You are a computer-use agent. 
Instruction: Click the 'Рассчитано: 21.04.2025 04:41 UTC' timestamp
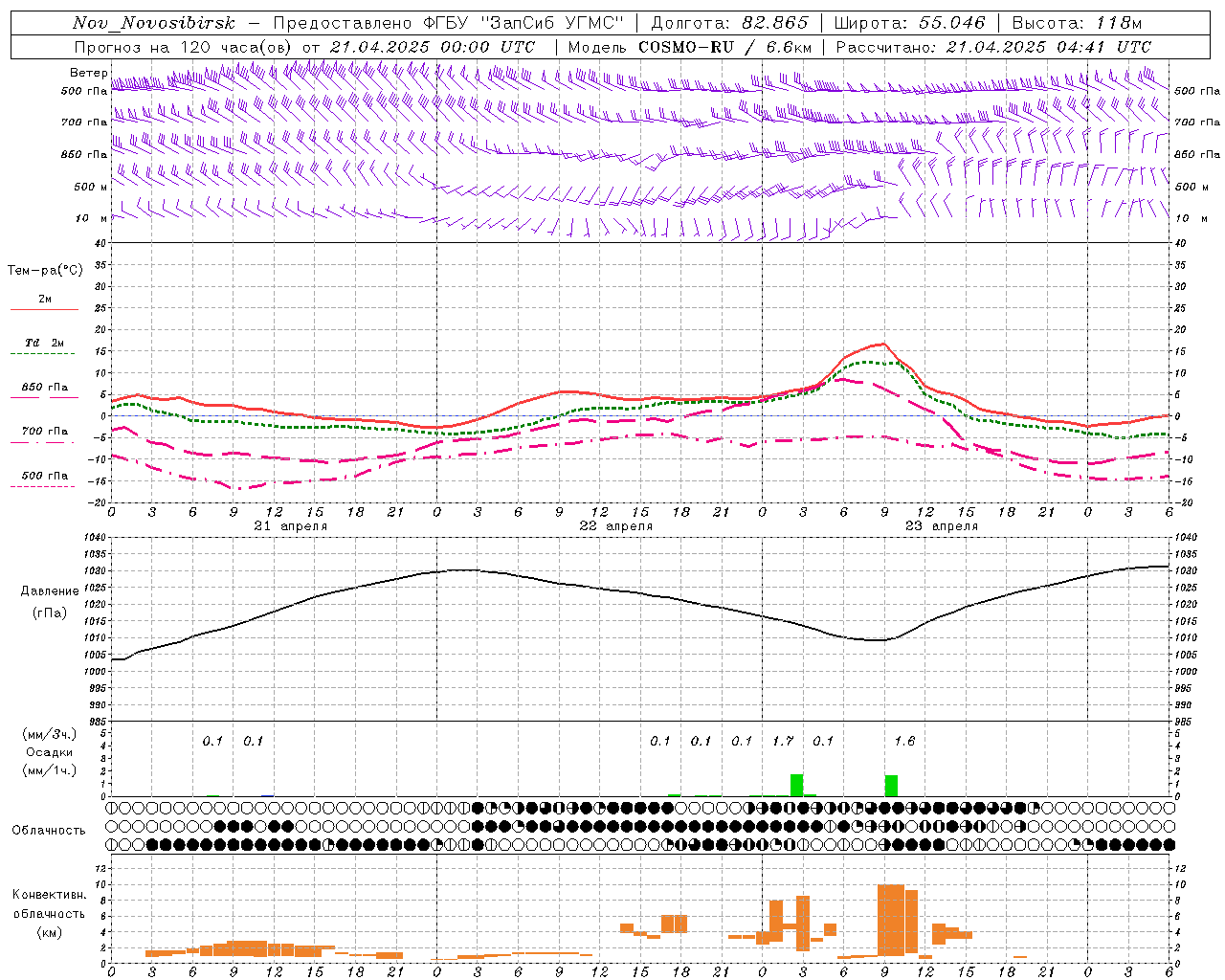(993, 47)
